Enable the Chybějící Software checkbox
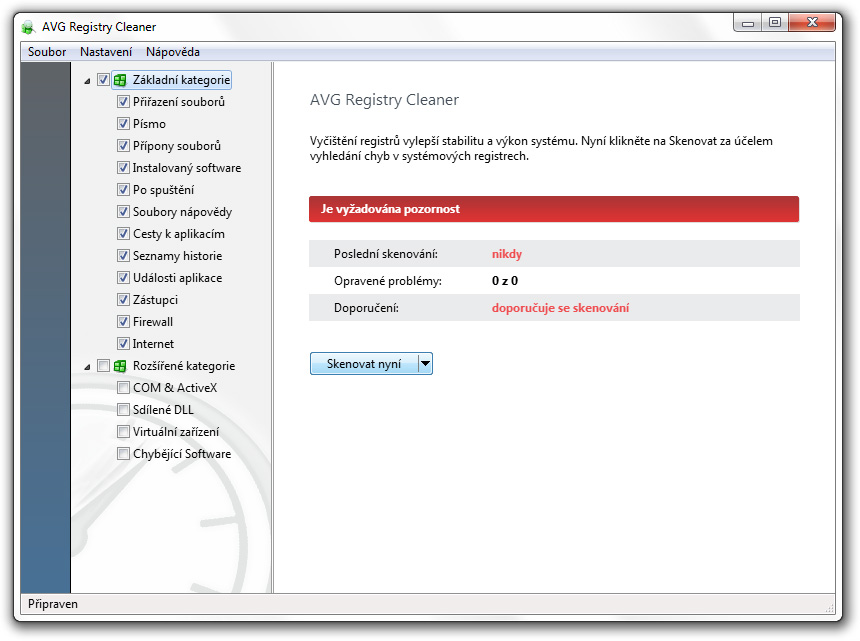This screenshot has width=860, height=641. point(123,453)
